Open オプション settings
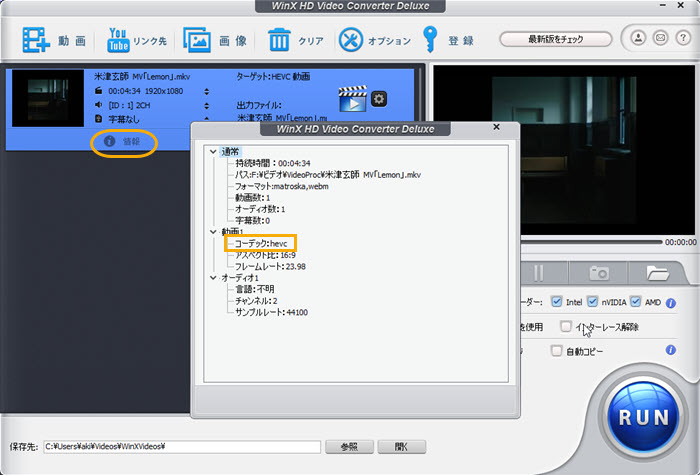This screenshot has width=700, height=475. [x=375, y=40]
